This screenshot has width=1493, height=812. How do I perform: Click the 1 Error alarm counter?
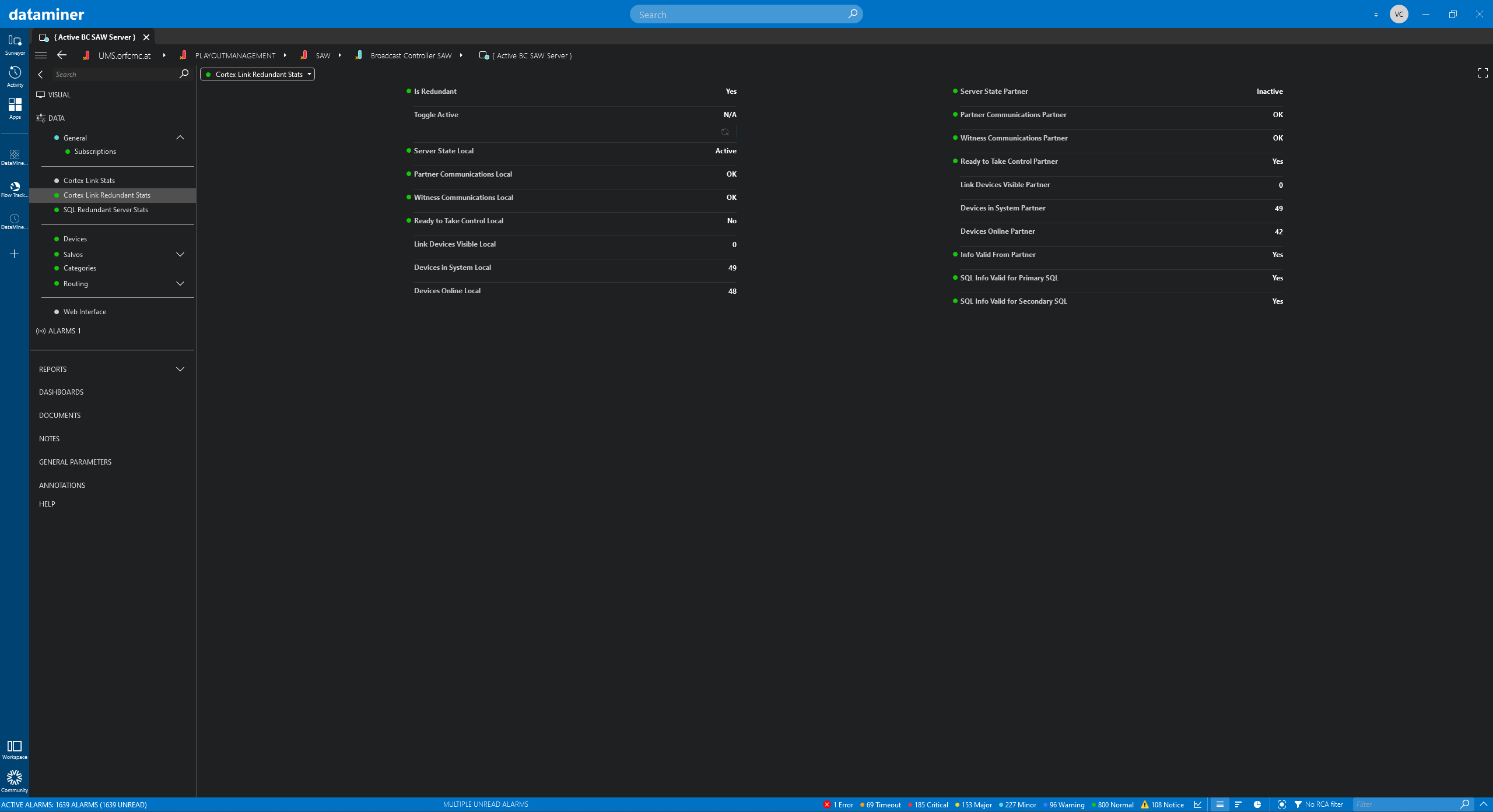838,804
